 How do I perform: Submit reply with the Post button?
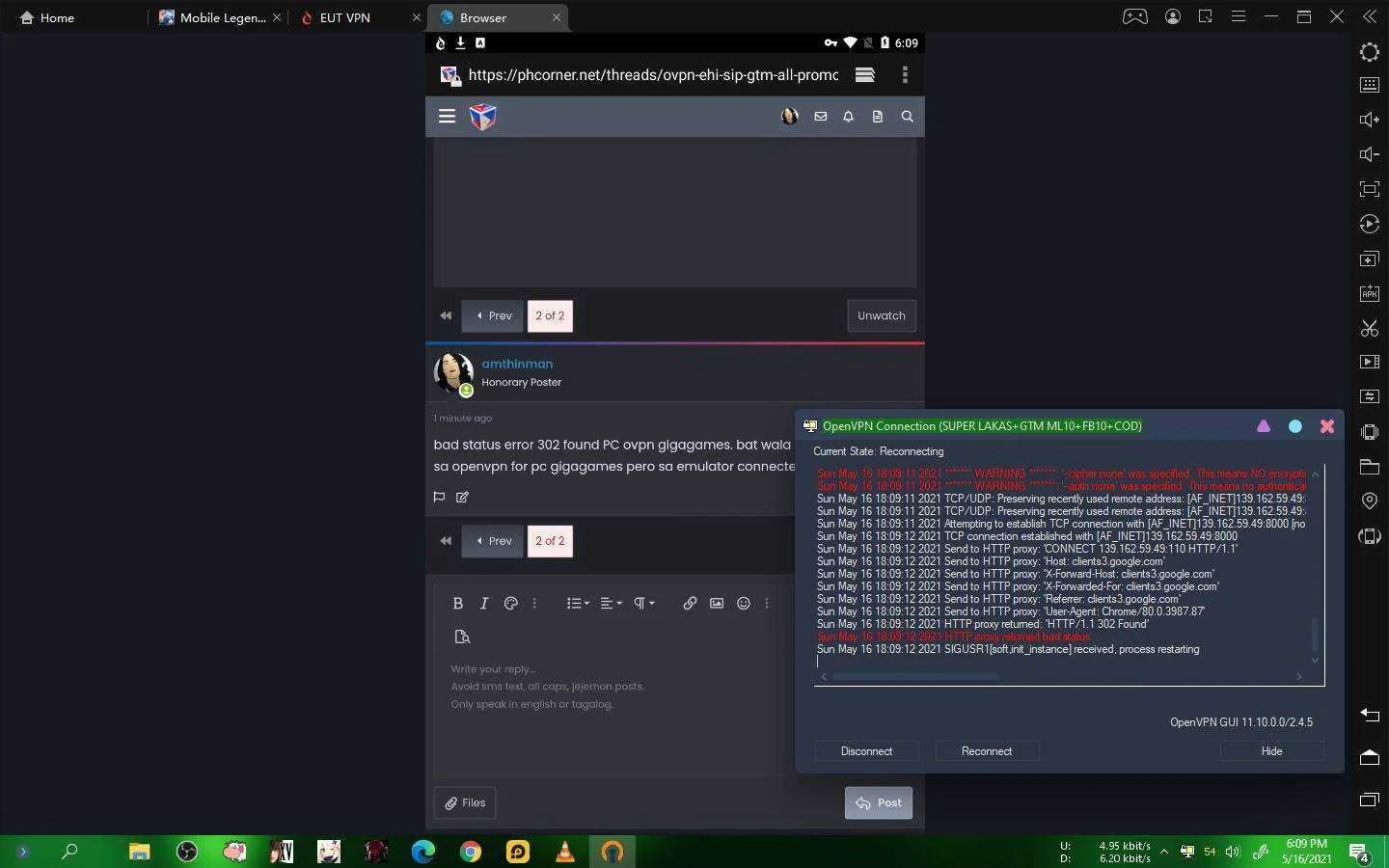click(879, 802)
